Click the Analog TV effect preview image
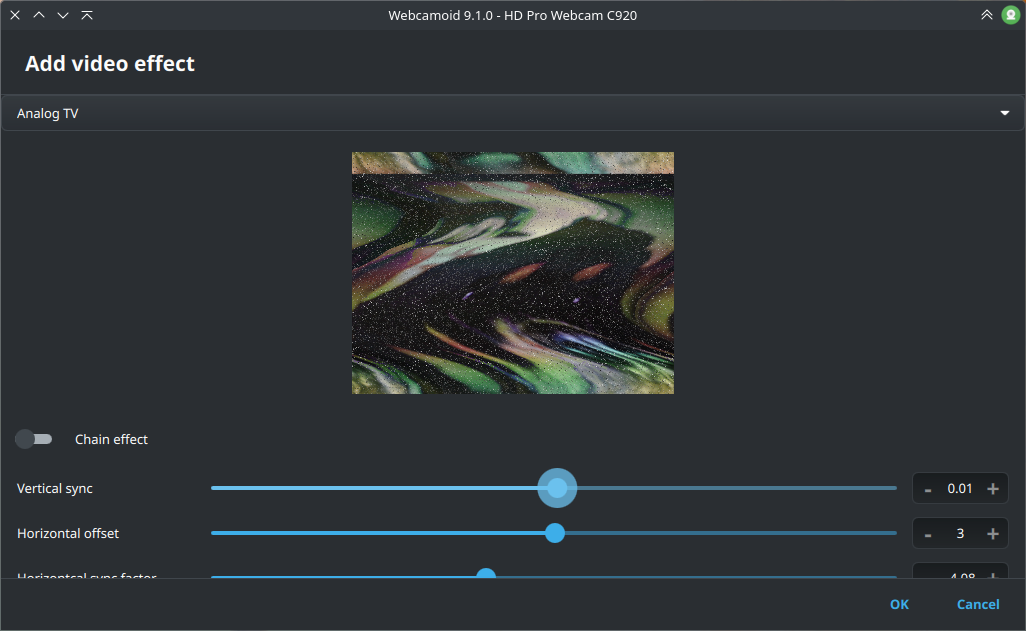The image size is (1026, 631). 512,273
